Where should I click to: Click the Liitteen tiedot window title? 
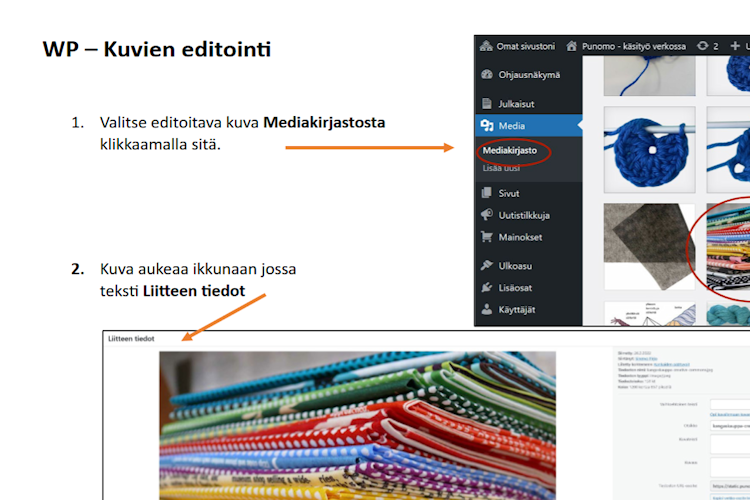[x=131, y=338]
